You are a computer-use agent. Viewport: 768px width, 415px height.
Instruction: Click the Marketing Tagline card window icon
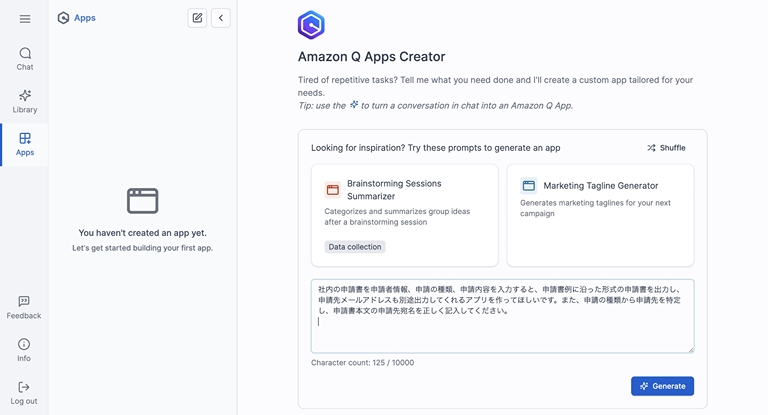click(x=528, y=186)
